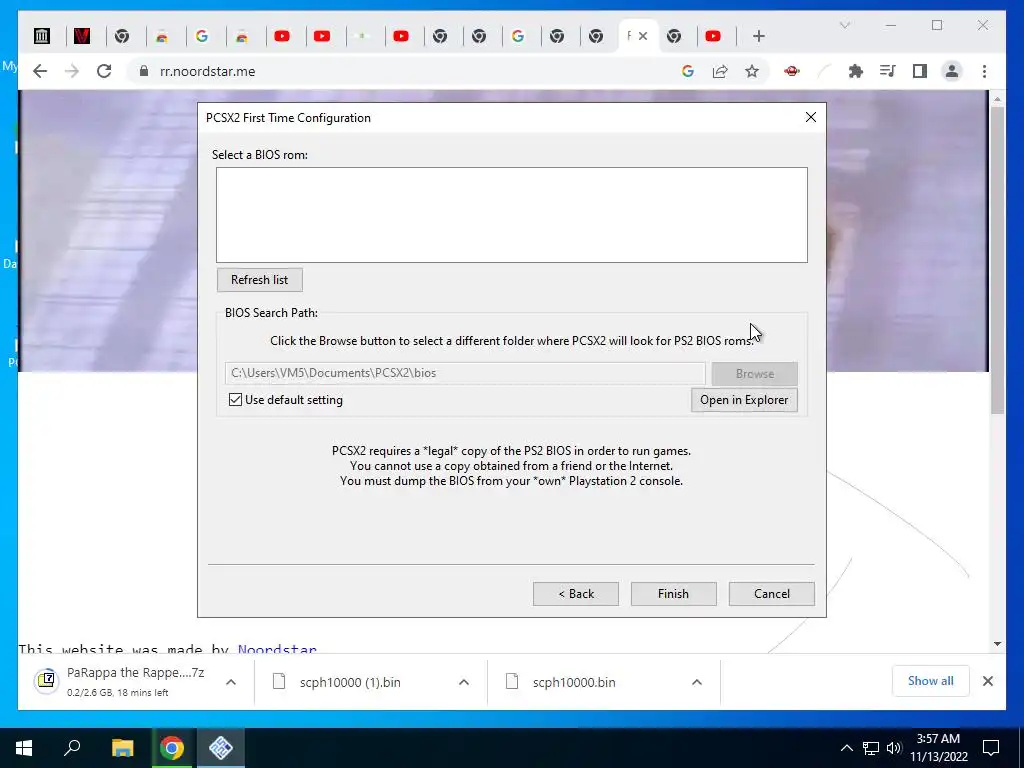Open Chrome tab search dropdown
The width and height of the screenshot is (1024, 768).
pos(844,25)
